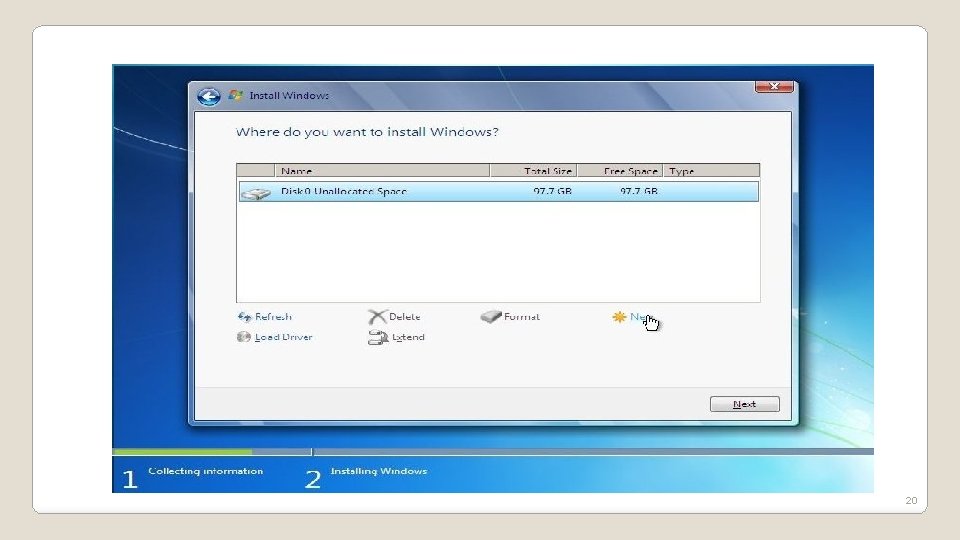Click the Load Driver disc icon

pos(244,337)
